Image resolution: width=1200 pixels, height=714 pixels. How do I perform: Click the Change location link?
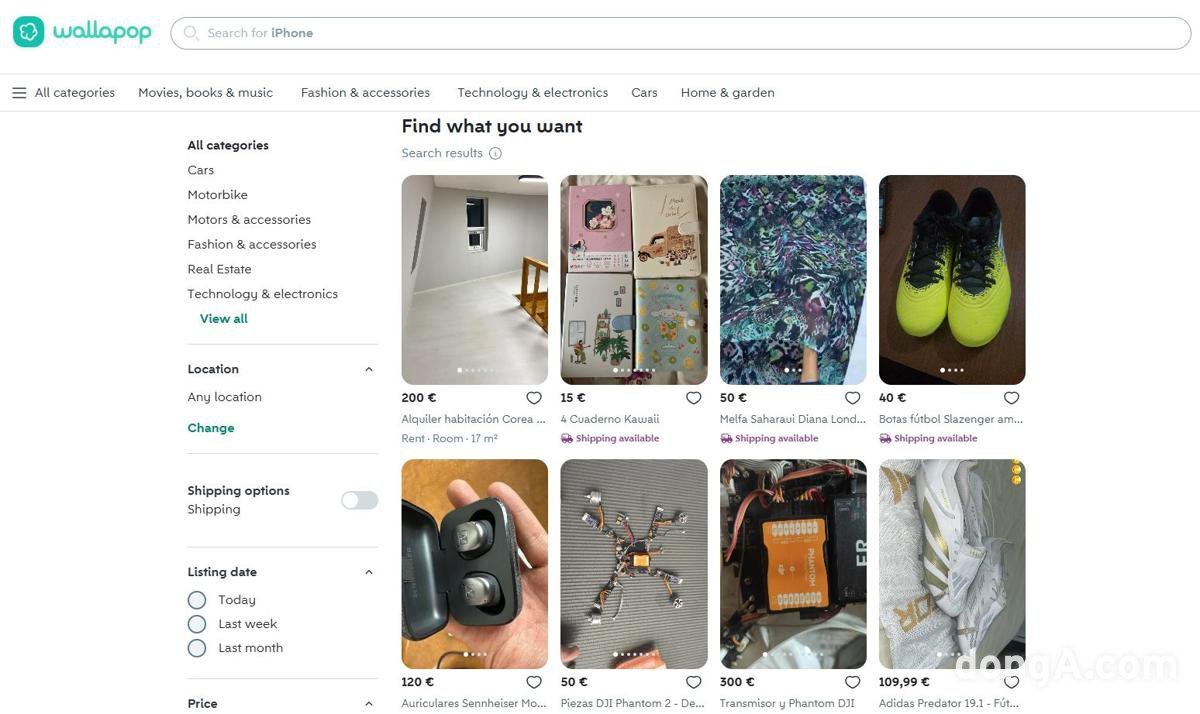tap(211, 428)
